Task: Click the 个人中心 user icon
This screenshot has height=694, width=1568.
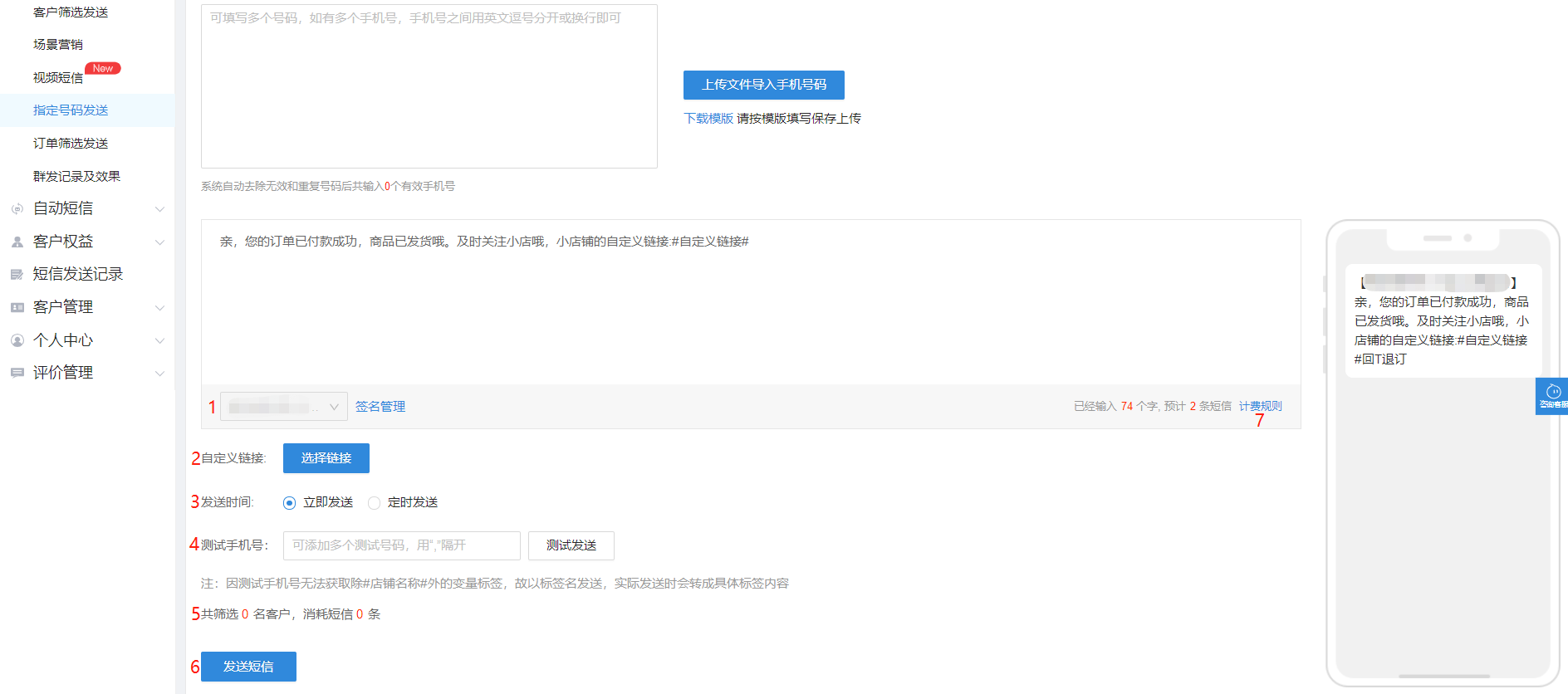Action: point(17,340)
